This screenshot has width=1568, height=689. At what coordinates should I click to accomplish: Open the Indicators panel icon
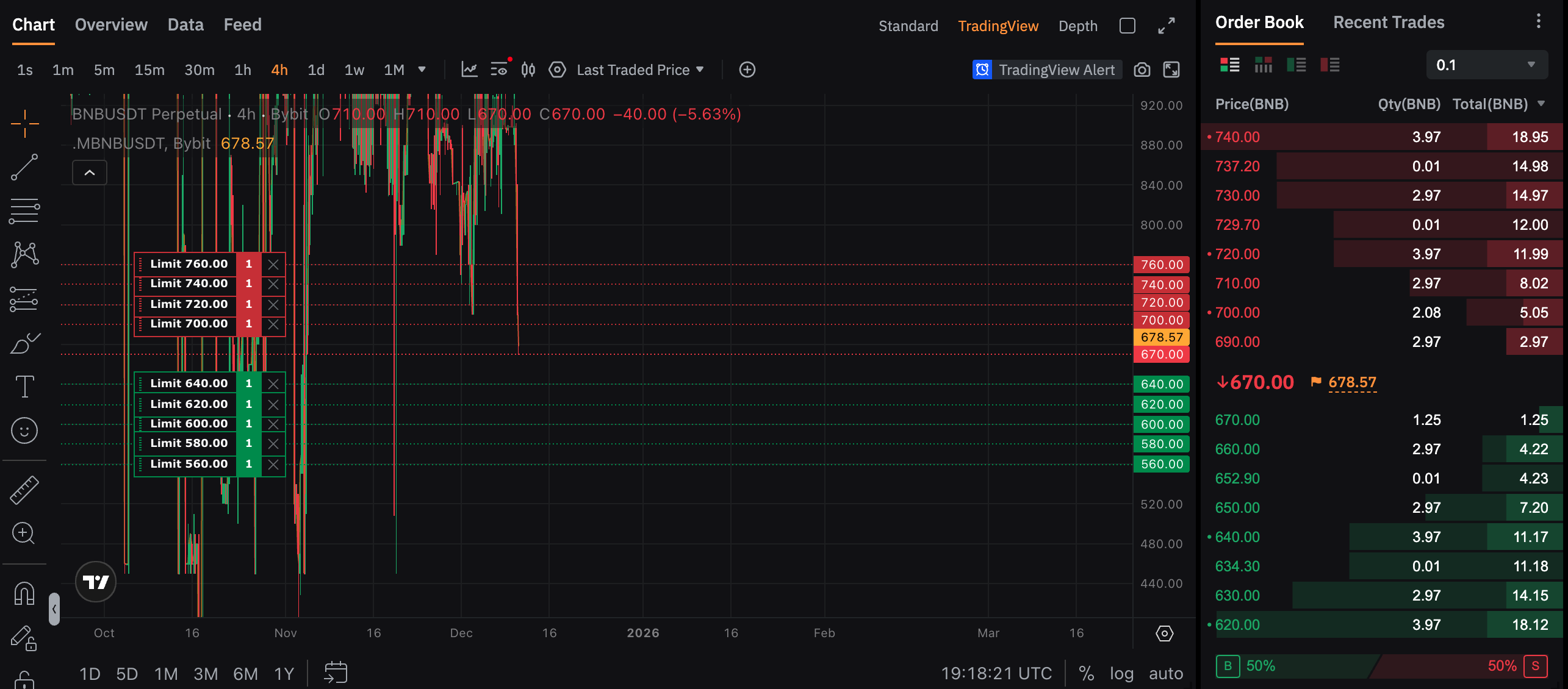coord(470,70)
